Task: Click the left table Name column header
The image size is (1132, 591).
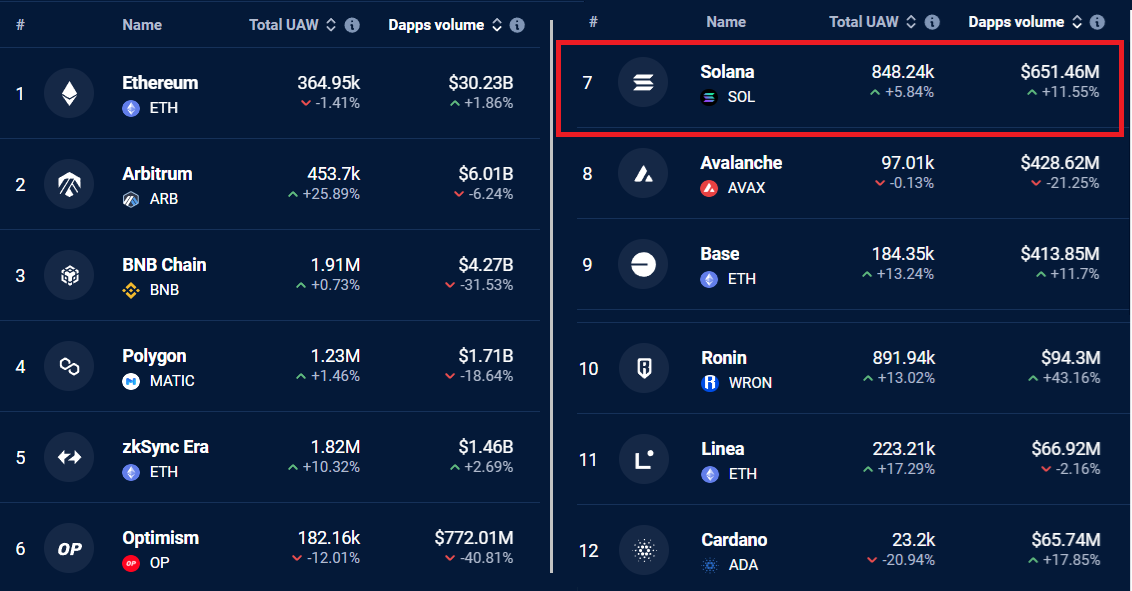Action: (x=142, y=25)
